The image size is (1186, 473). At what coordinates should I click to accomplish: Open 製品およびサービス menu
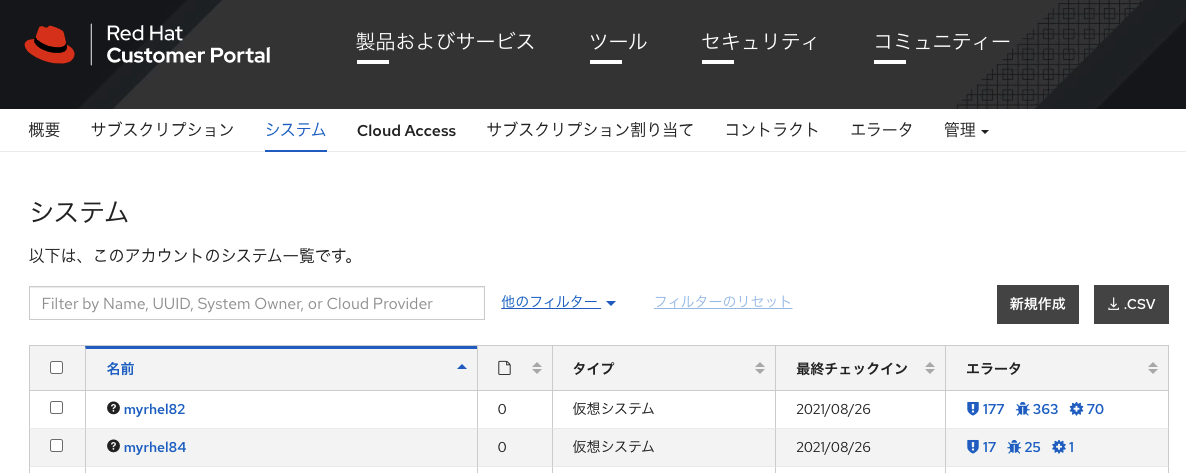446,42
